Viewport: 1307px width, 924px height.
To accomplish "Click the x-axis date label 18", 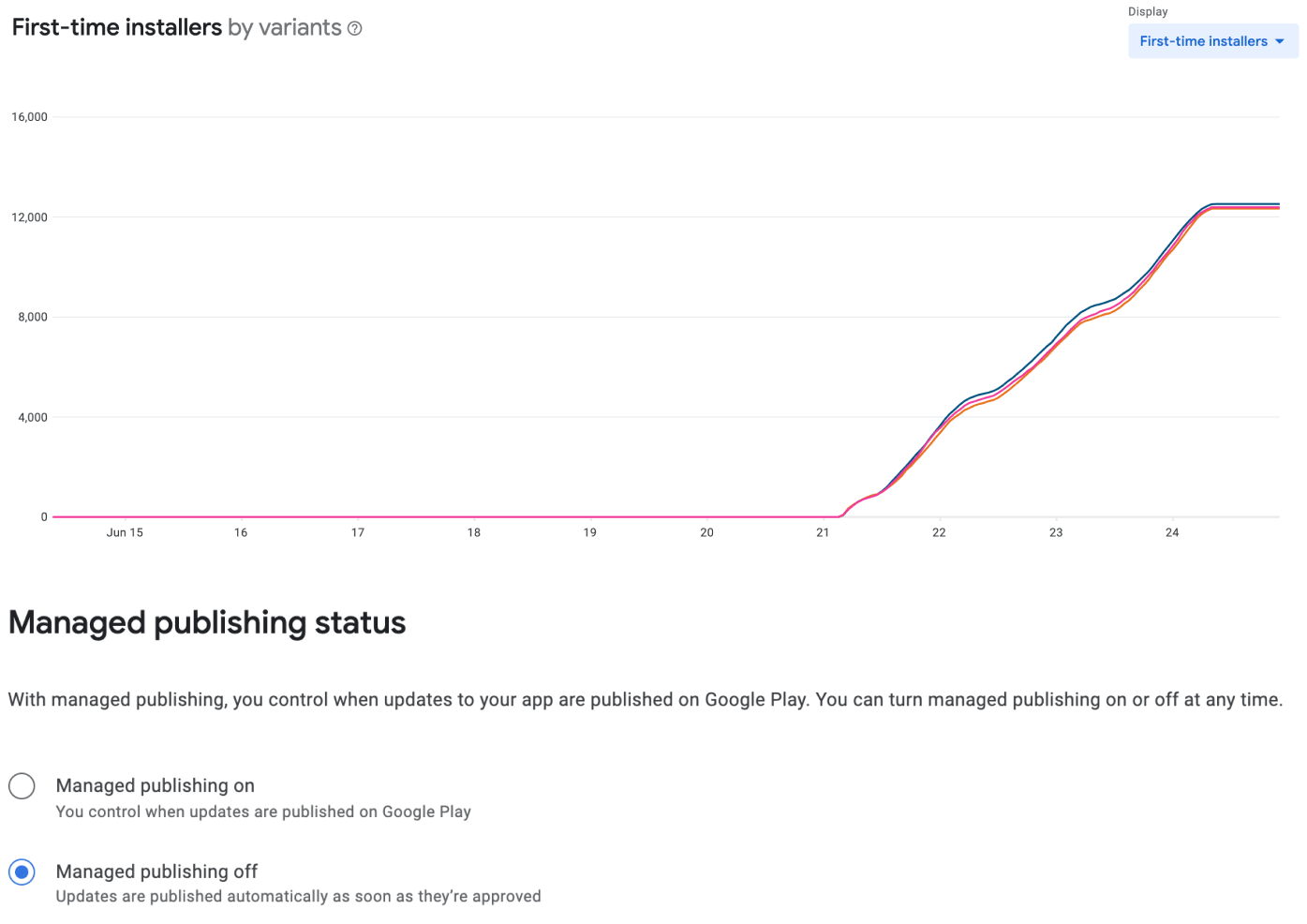I will [x=474, y=532].
